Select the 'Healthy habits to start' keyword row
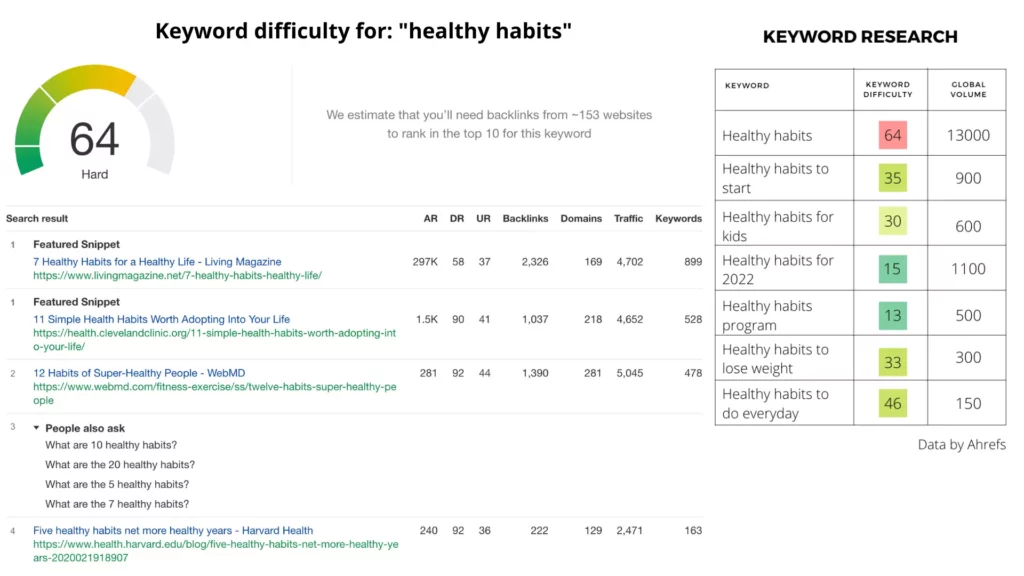Image resolution: width=1024 pixels, height=576 pixels. pos(775,178)
